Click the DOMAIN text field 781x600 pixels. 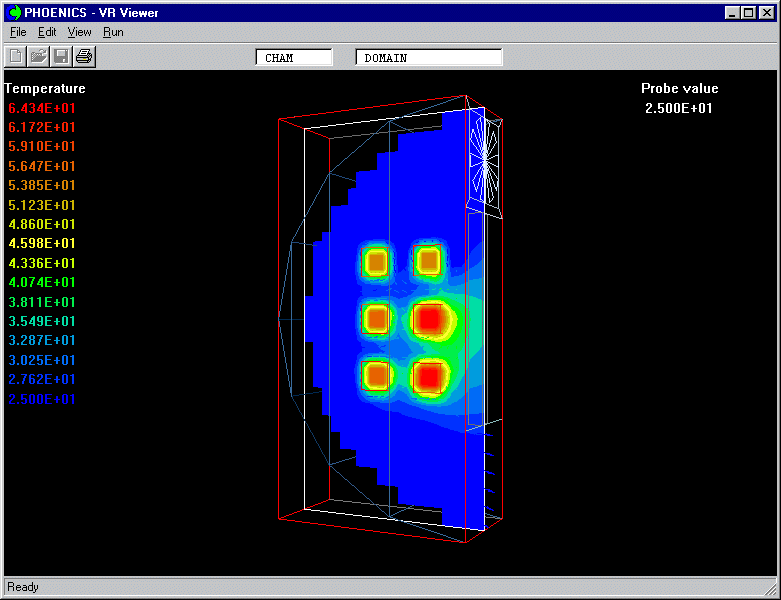click(x=428, y=58)
